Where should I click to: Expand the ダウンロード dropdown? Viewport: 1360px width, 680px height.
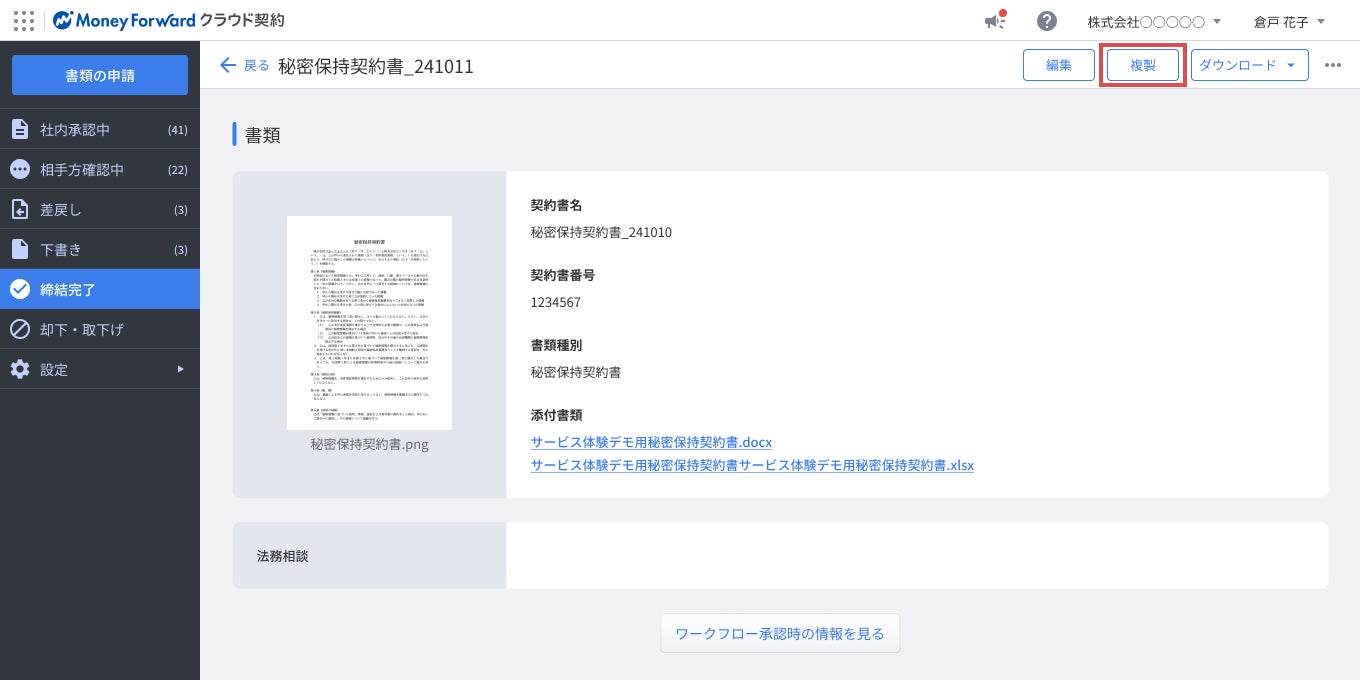(1250, 65)
